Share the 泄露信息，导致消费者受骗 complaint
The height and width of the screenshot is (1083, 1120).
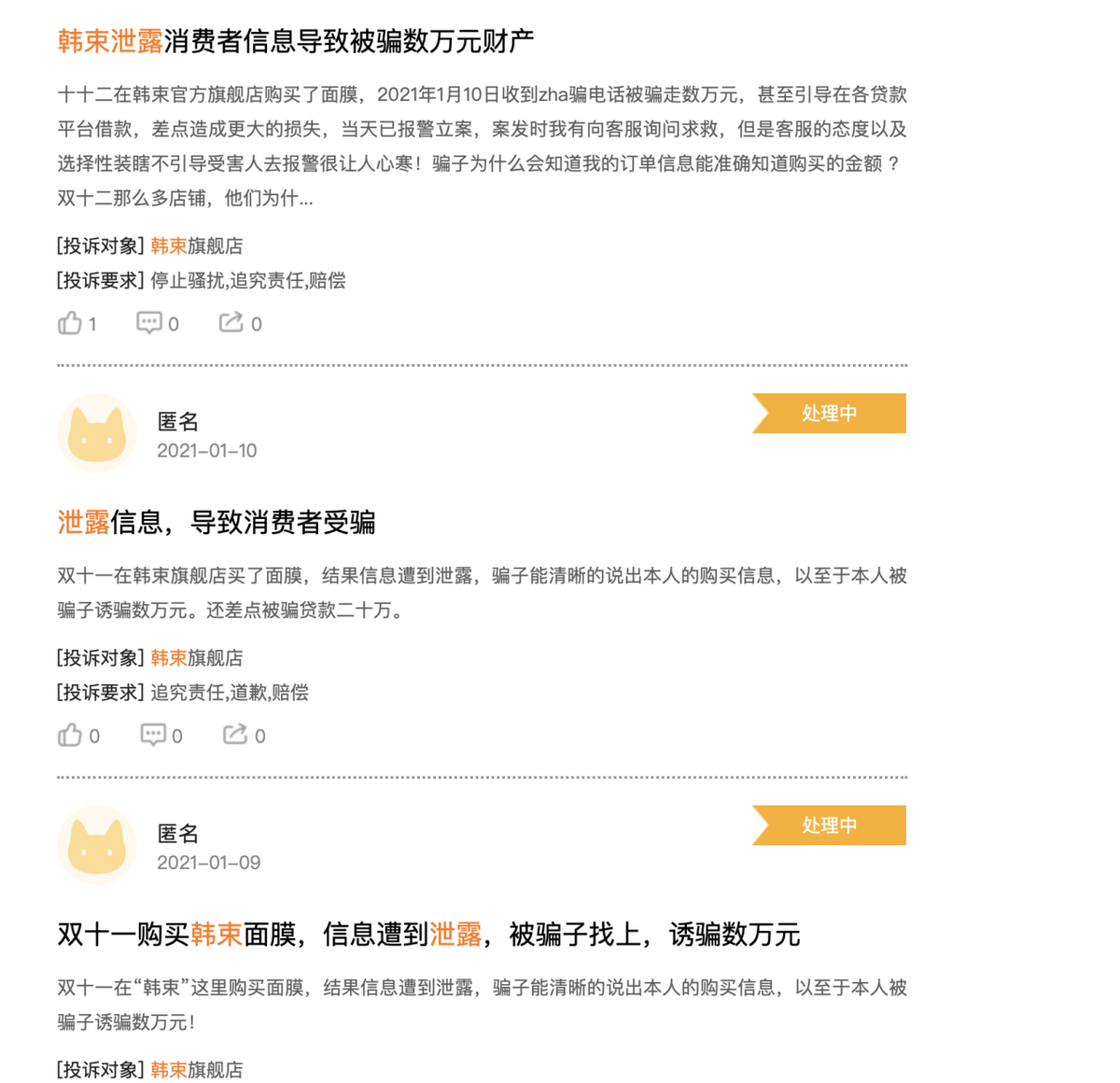pyautogui.click(x=234, y=736)
